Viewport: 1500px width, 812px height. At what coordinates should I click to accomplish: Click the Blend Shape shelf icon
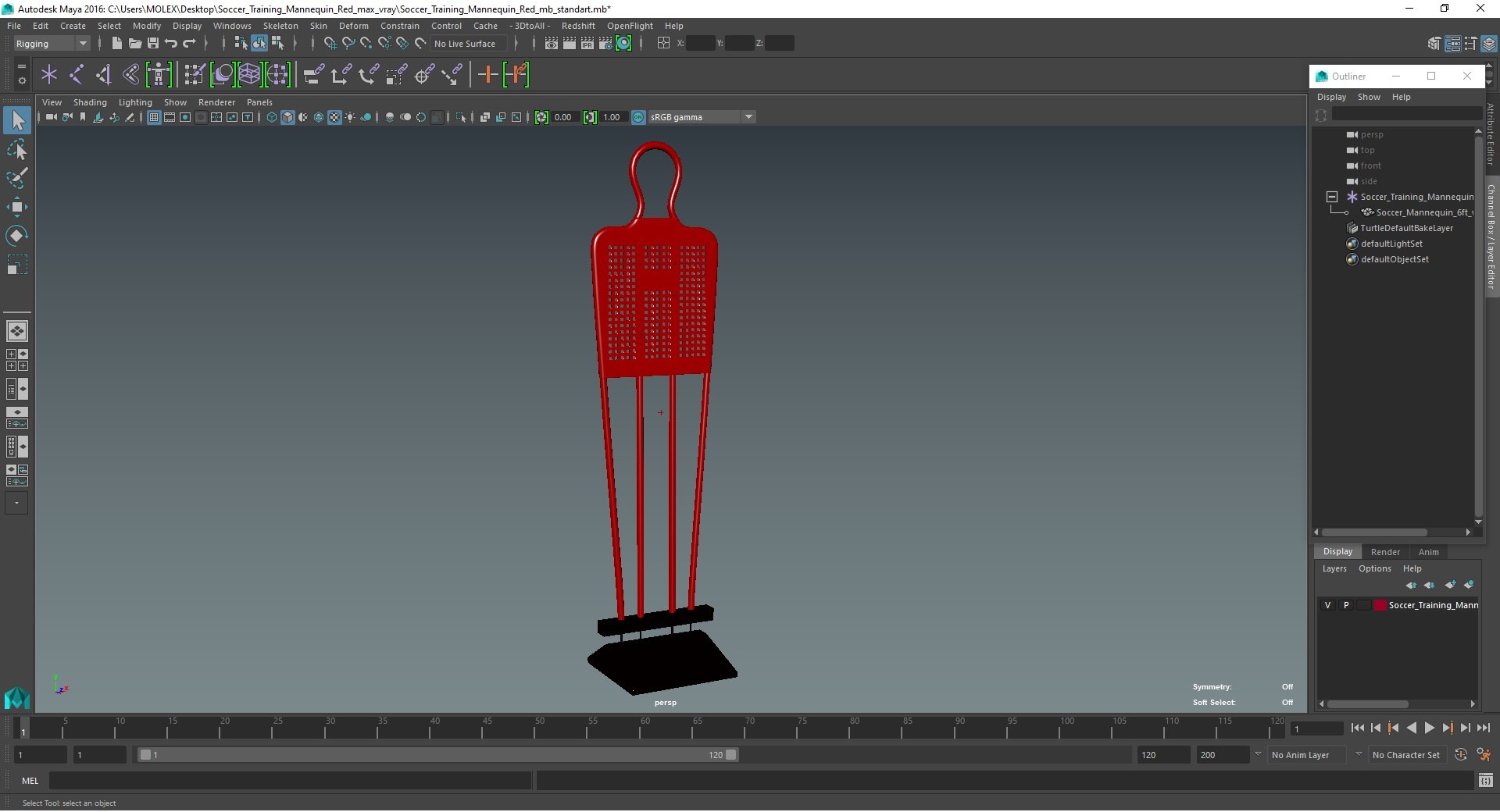click(222, 75)
